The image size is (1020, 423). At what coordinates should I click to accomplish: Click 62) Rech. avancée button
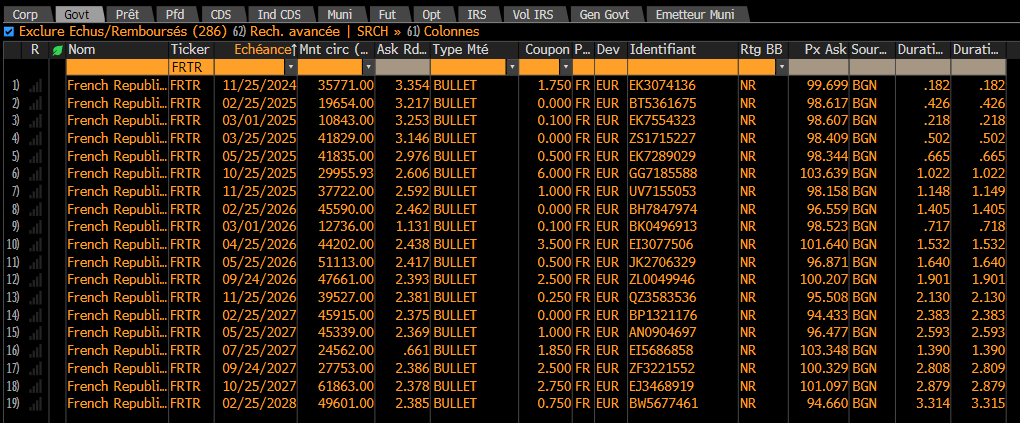click(284, 31)
